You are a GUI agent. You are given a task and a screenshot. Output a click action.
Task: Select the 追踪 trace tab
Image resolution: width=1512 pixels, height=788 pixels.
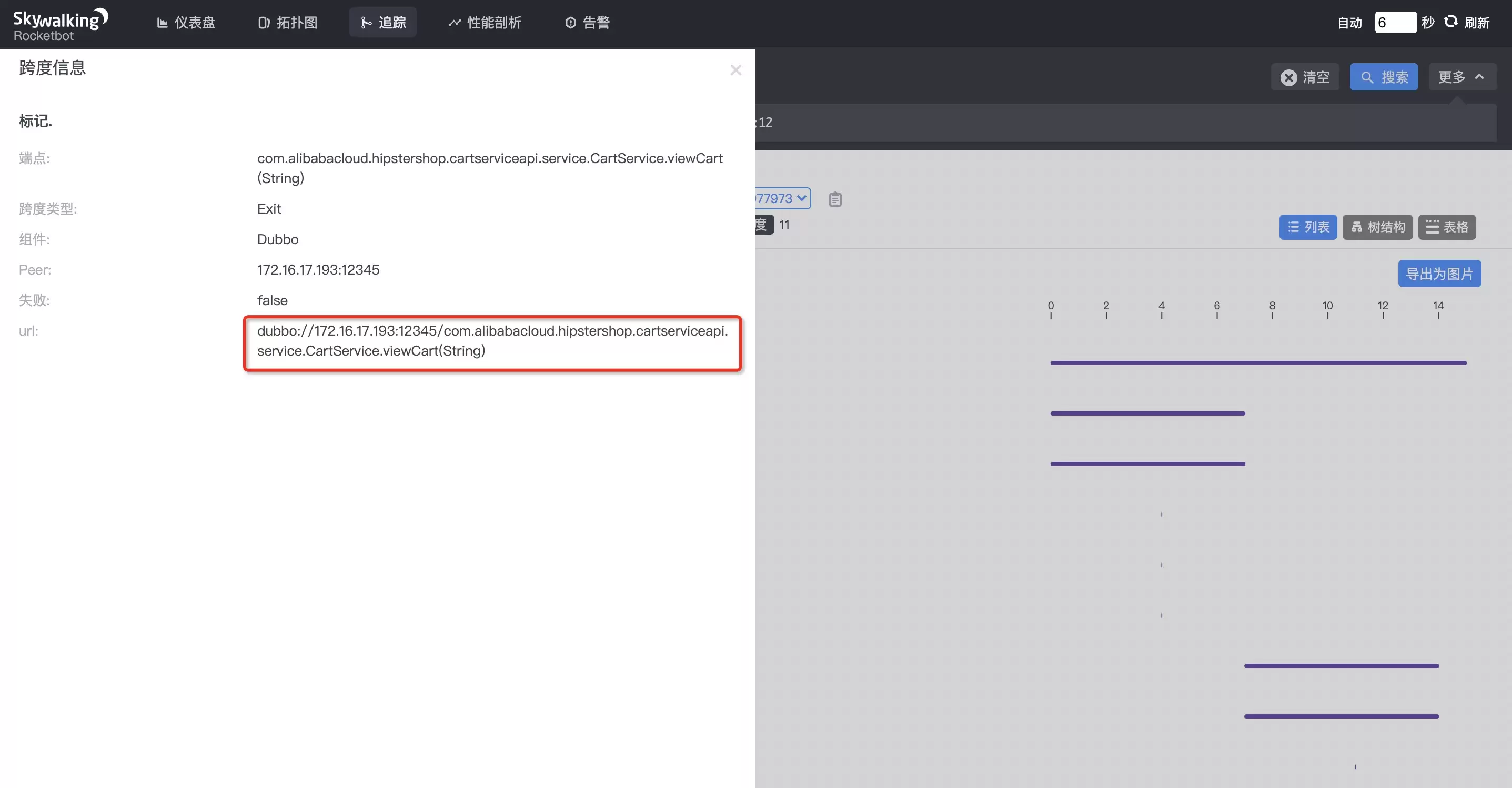coord(382,22)
